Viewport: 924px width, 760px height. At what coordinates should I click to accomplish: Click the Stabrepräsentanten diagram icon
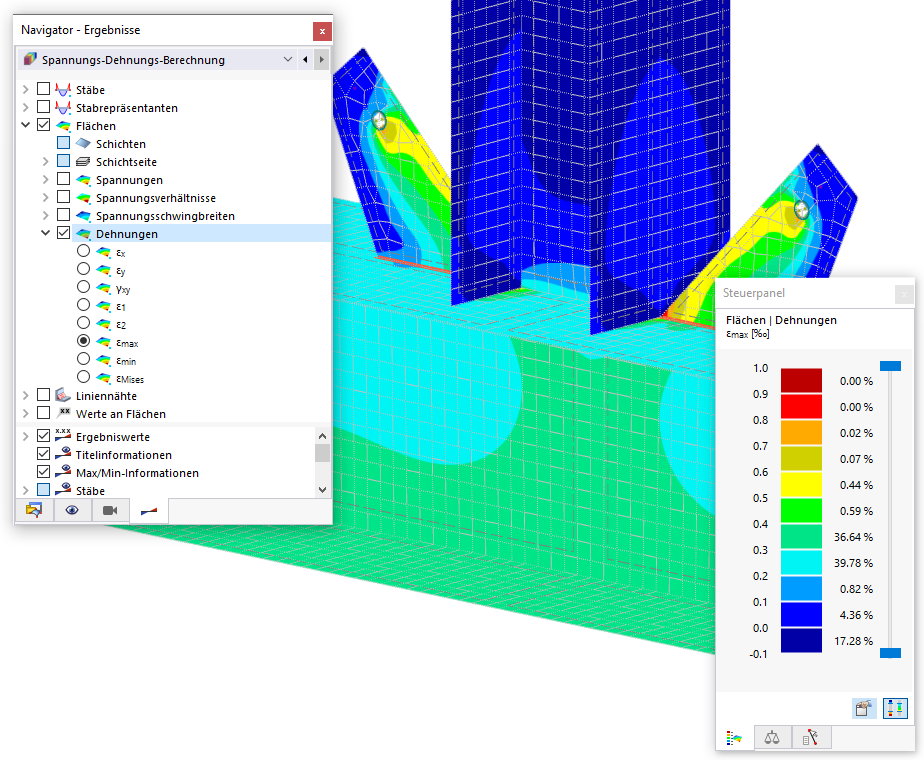63,108
